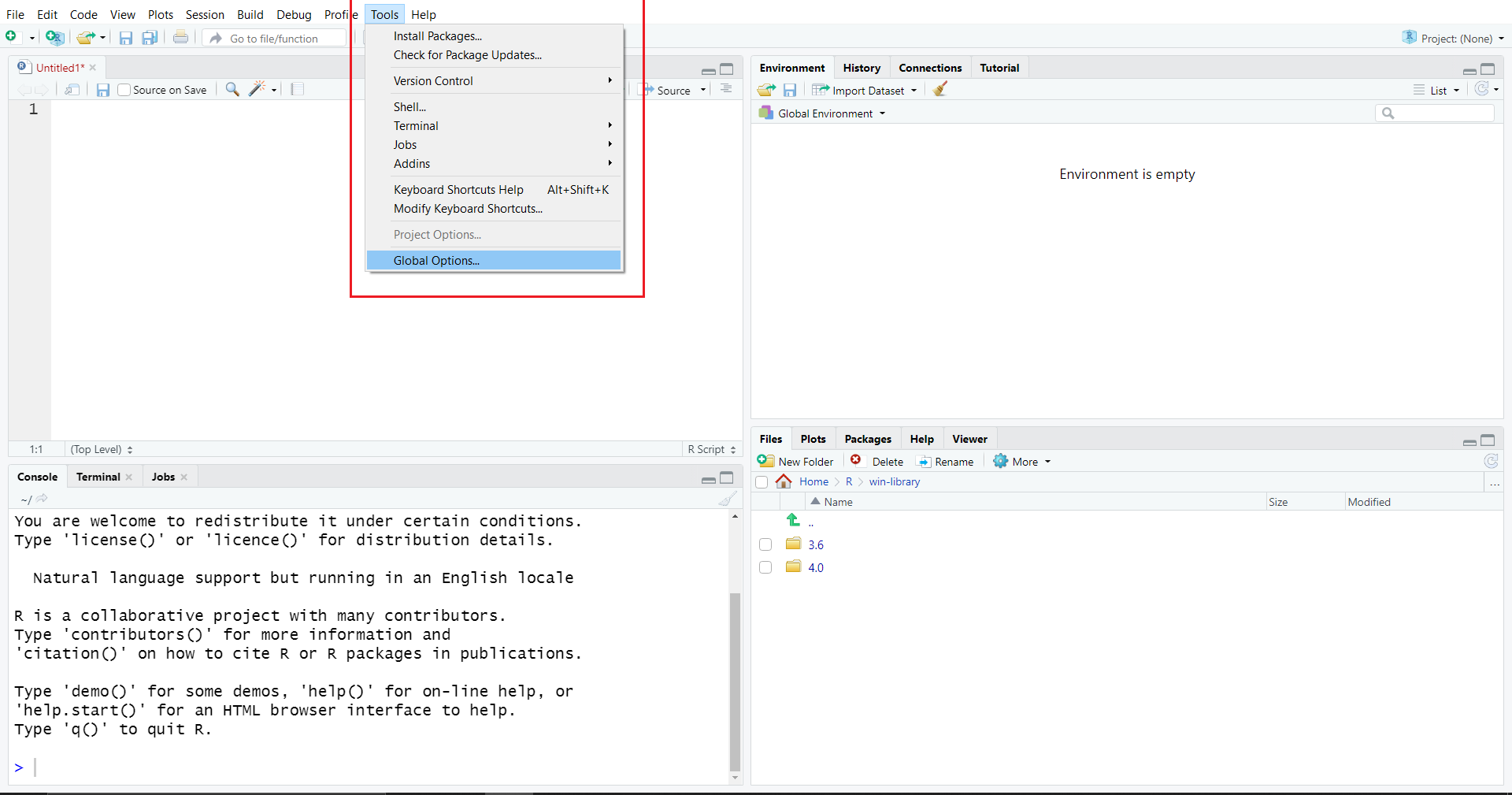The image size is (1512, 795).
Task: Click the Find/Replace magnifier icon in editor
Action: [232, 90]
